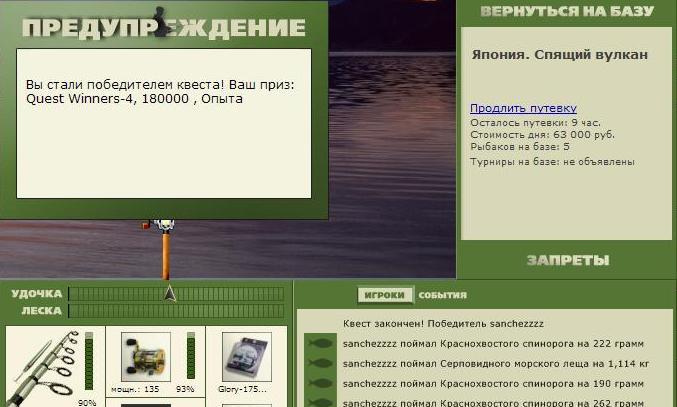Click the fishing rod equipment image

click(45, 368)
